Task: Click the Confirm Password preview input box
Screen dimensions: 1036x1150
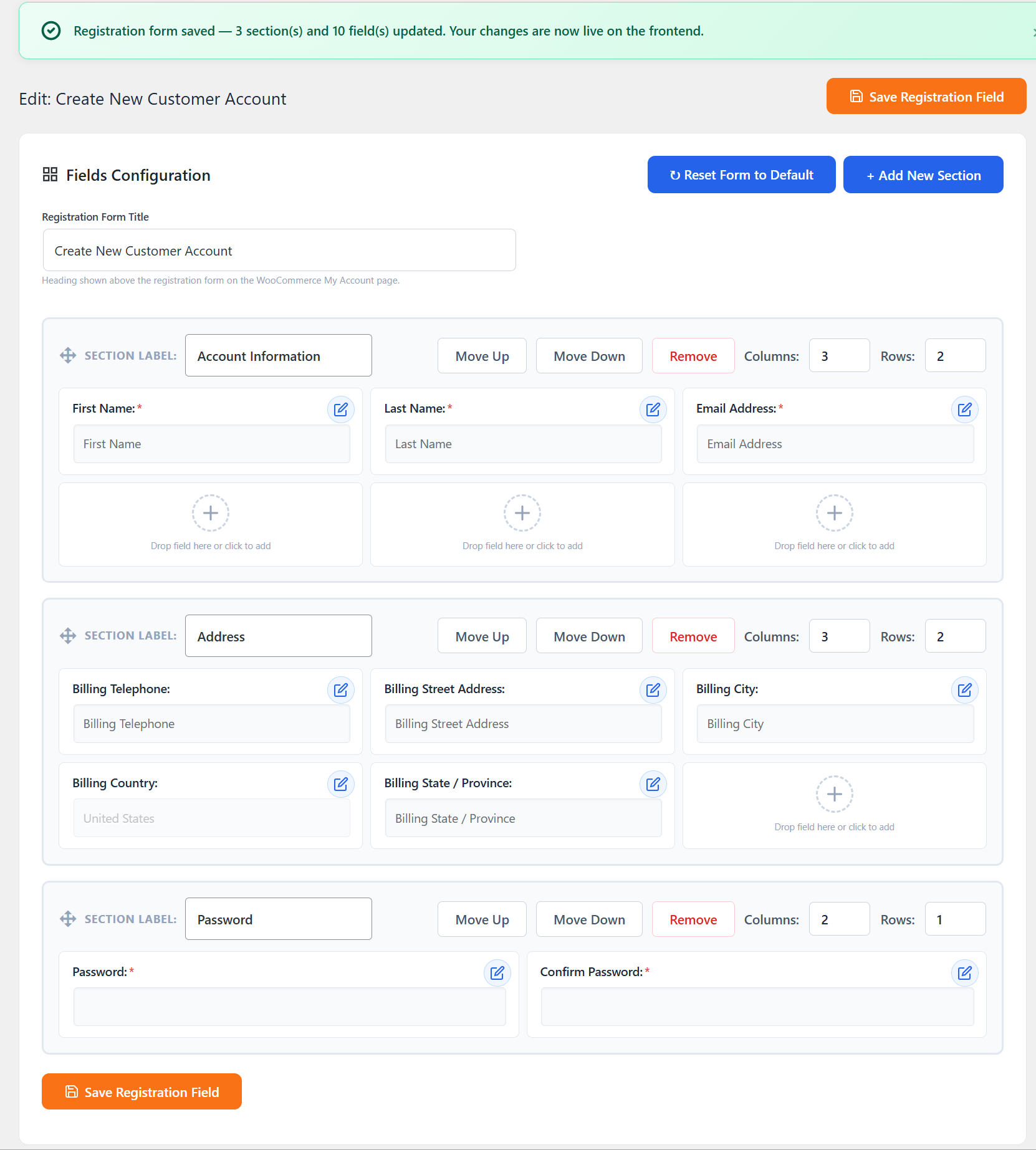Action: pos(757,1007)
